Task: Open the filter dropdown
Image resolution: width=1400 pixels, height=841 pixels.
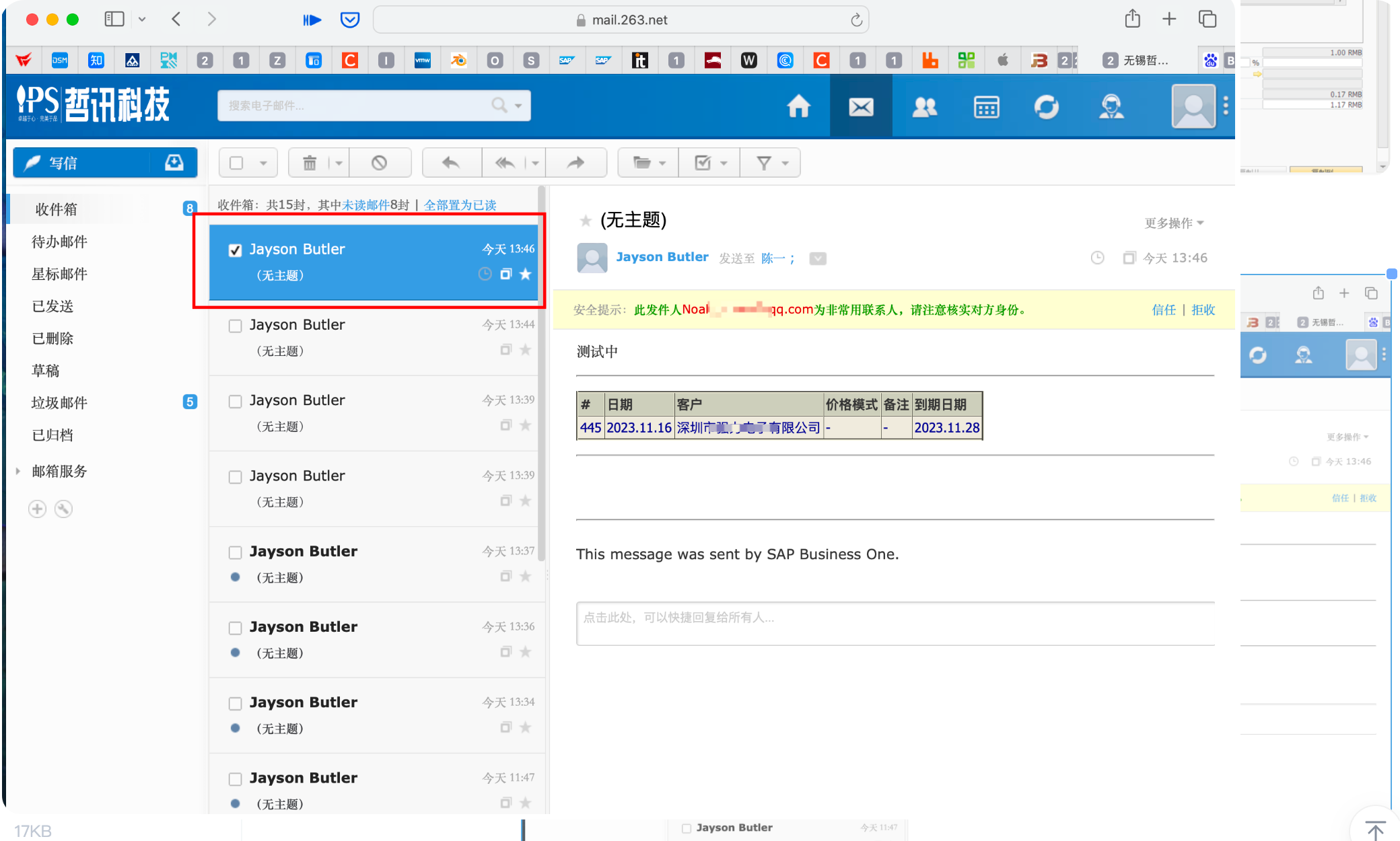Action: (771, 163)
